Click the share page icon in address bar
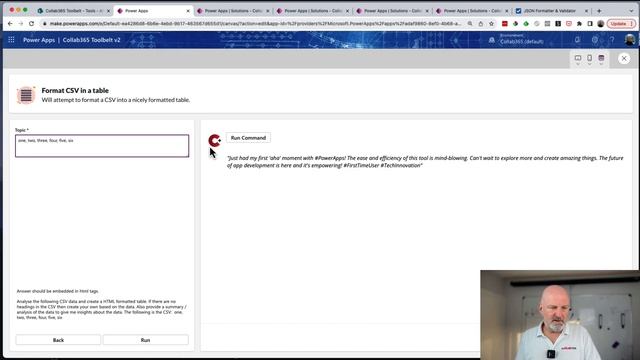The image size is (640, 360). (481, 24)
